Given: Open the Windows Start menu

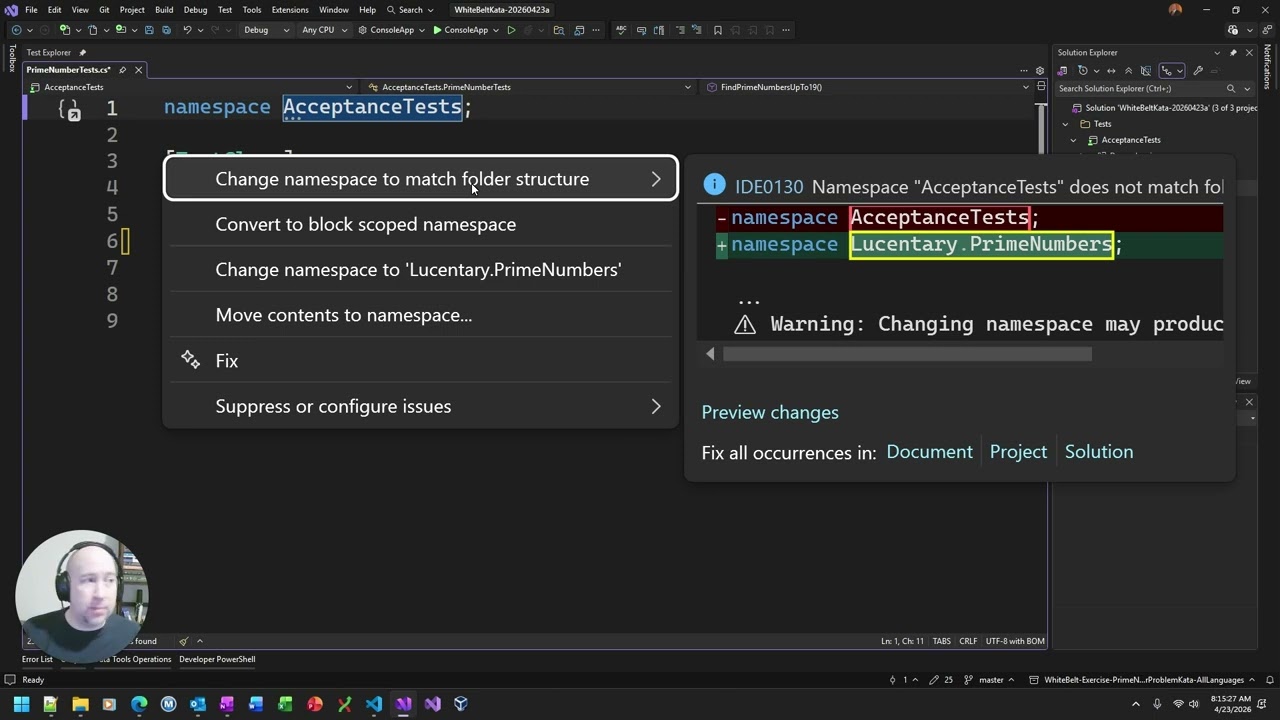Looking at the screenshot, I should pyautogui.click(x=21, y=704).
